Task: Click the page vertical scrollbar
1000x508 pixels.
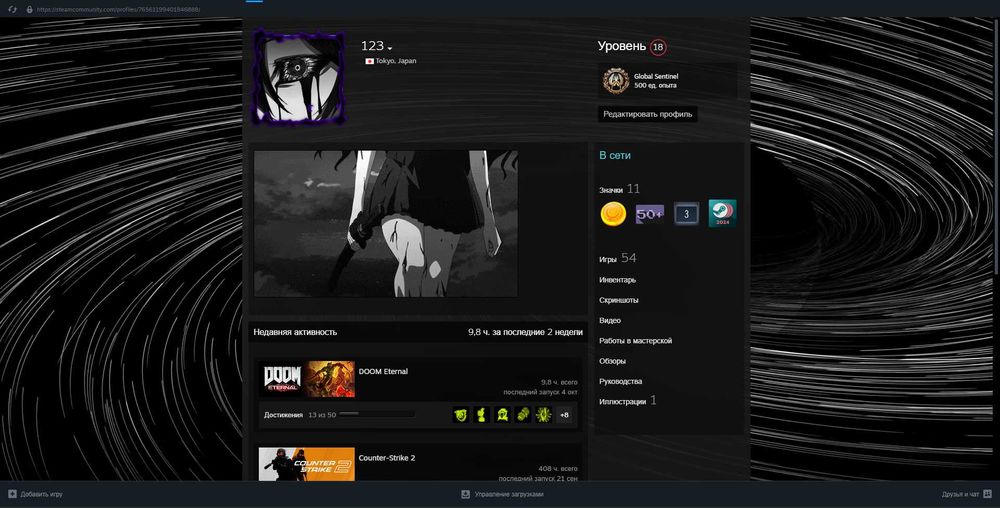Action: (996, 147)
